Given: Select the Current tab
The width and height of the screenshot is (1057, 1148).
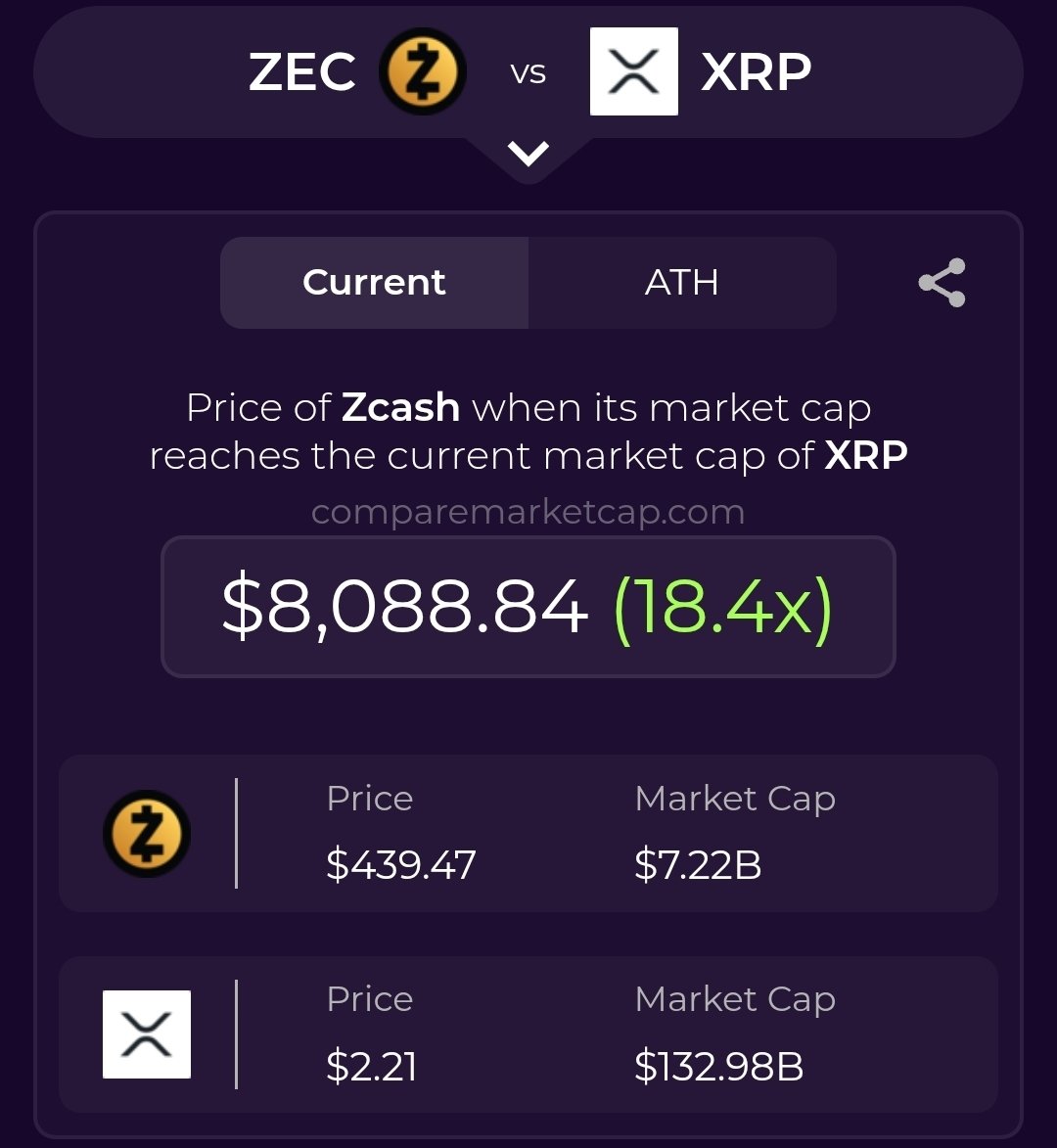Looking at the screenshot, I should [x=374, y=283].
